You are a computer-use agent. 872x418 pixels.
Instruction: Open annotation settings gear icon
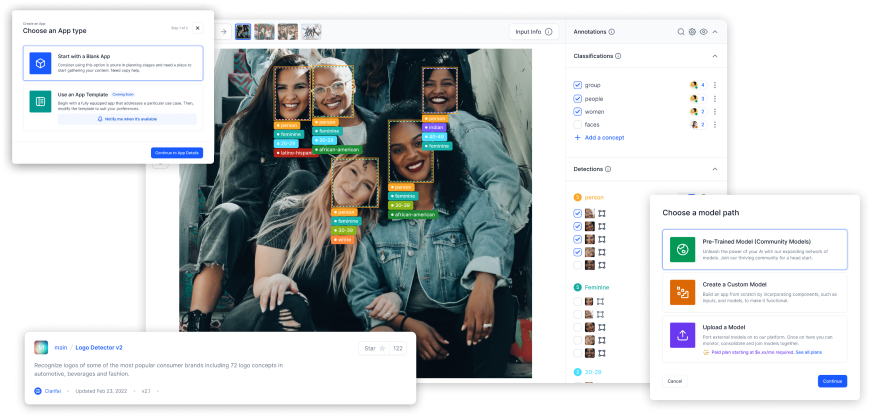point(692,32)
